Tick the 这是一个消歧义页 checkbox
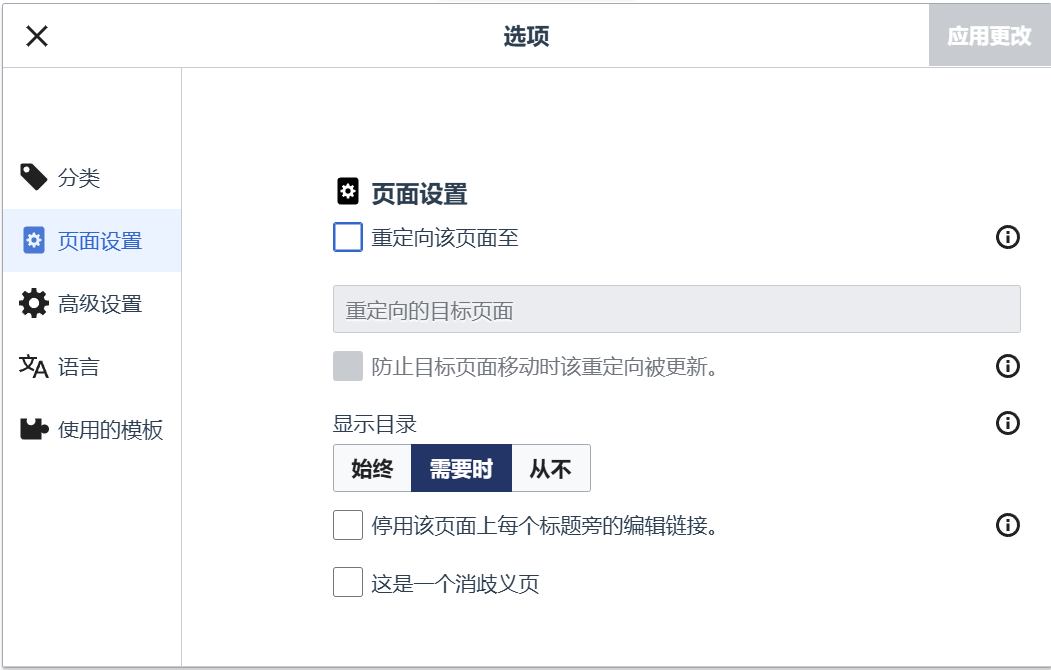The height and width of the screenshot is (670, 1051). point(348,582)
